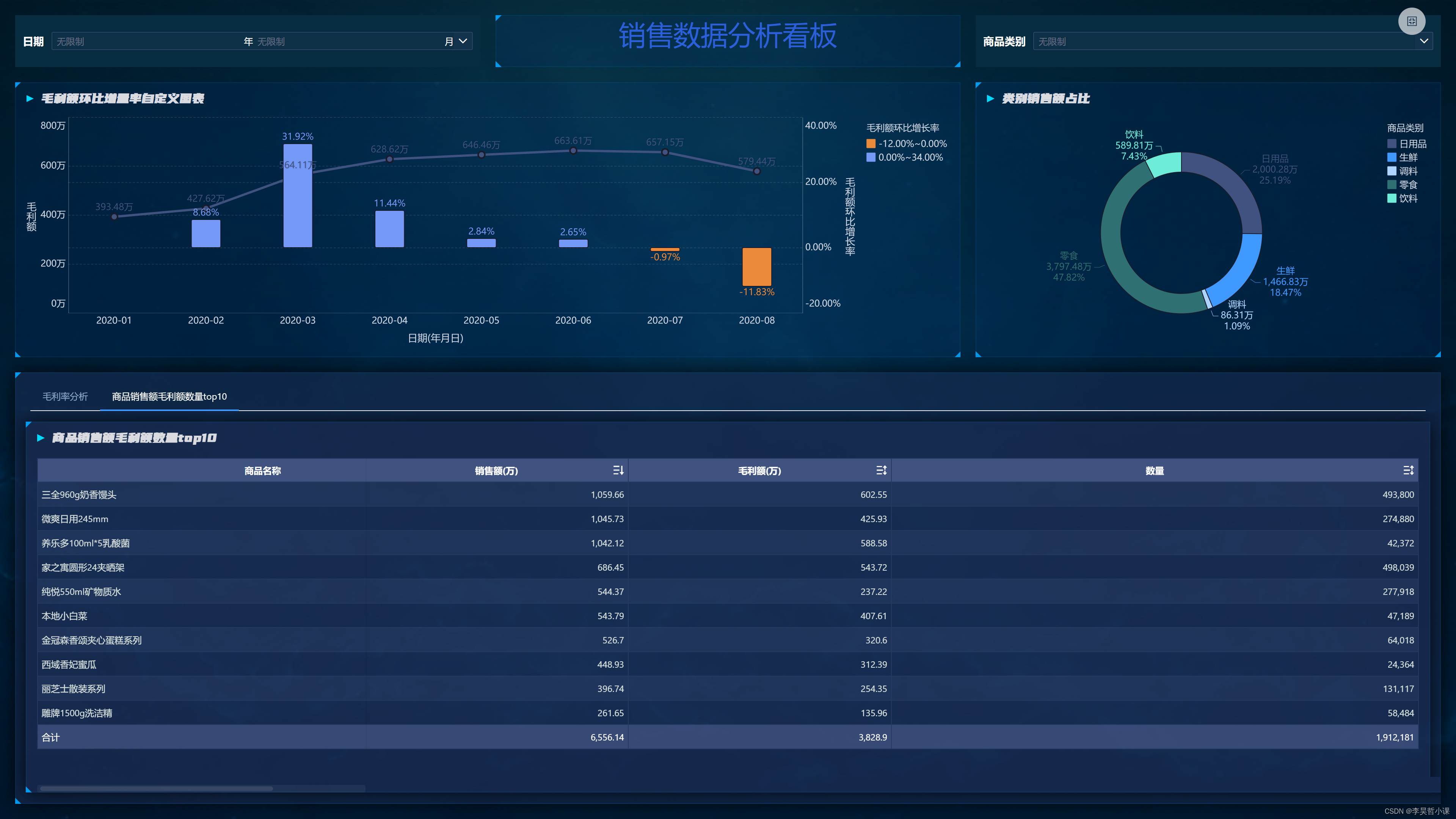Click row 丽芝士散装系列
This screenshot has height=819, width=1456.
click(x=728, y=689)
